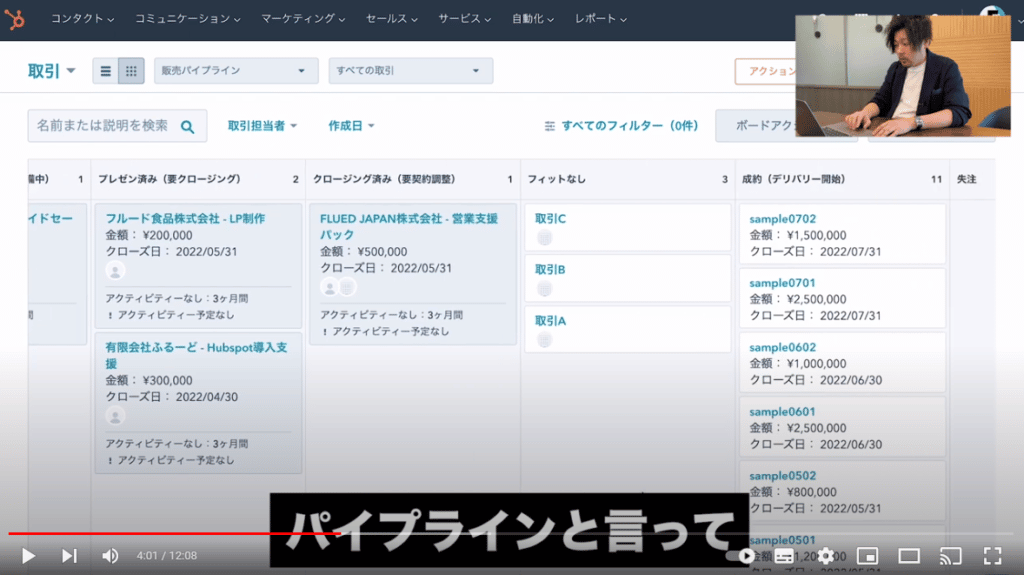The height and width of the screenshot is (575, 1024).
Task: Click avatar icon on 取引A card
Action: coord(544,340)
